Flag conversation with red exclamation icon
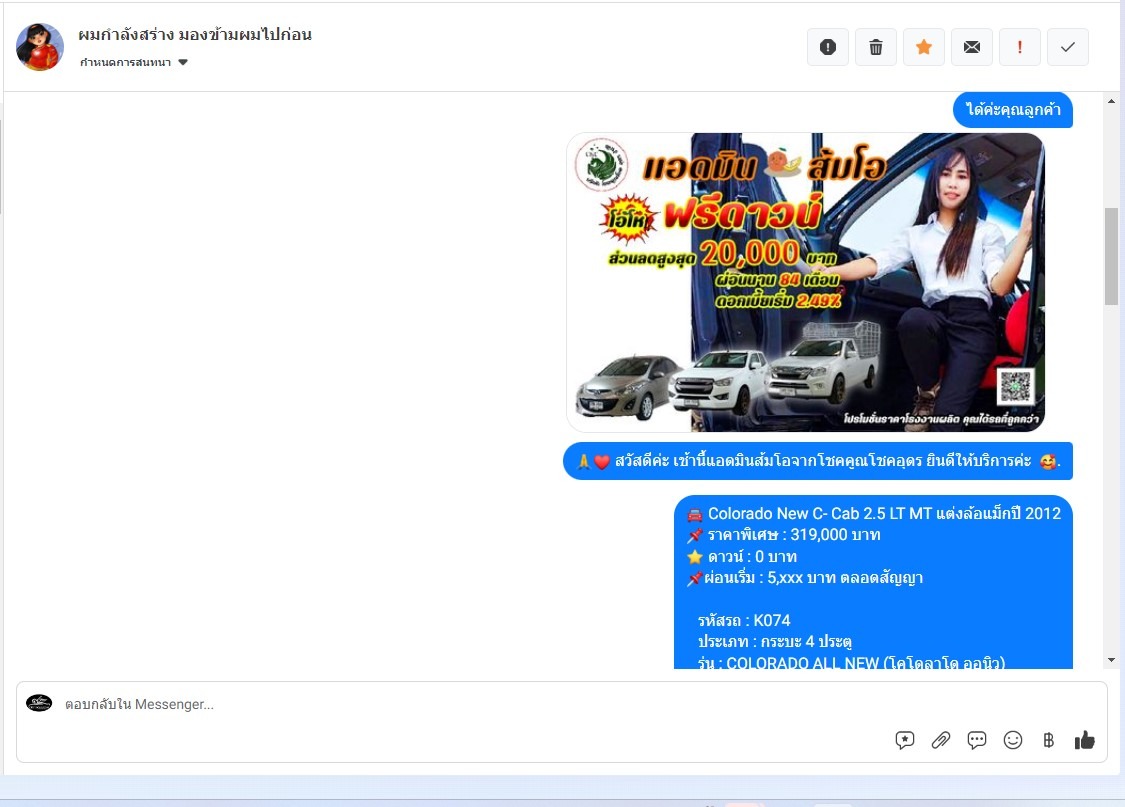 (x=1020, y=47)
